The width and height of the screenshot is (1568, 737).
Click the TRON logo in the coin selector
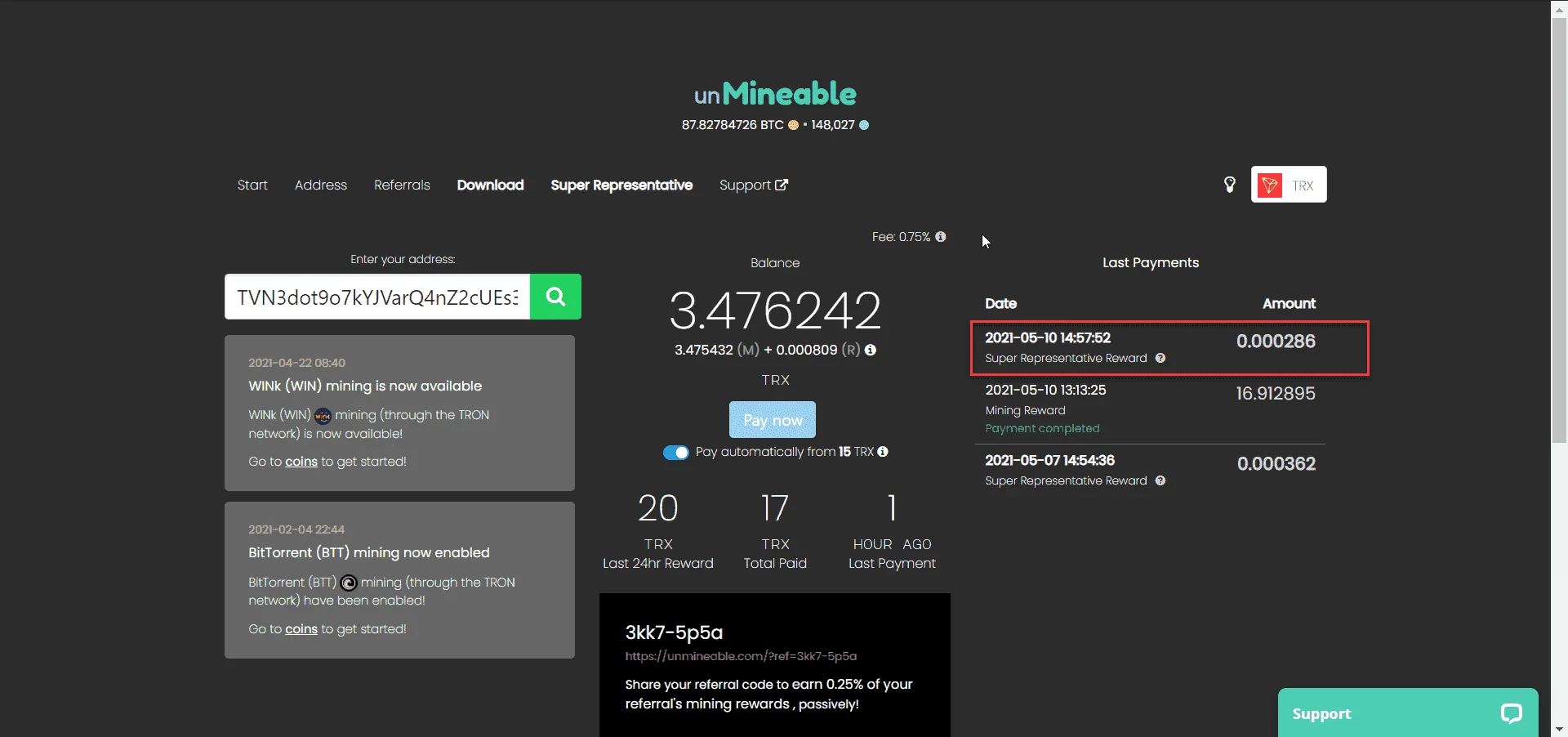[1270, 185]
